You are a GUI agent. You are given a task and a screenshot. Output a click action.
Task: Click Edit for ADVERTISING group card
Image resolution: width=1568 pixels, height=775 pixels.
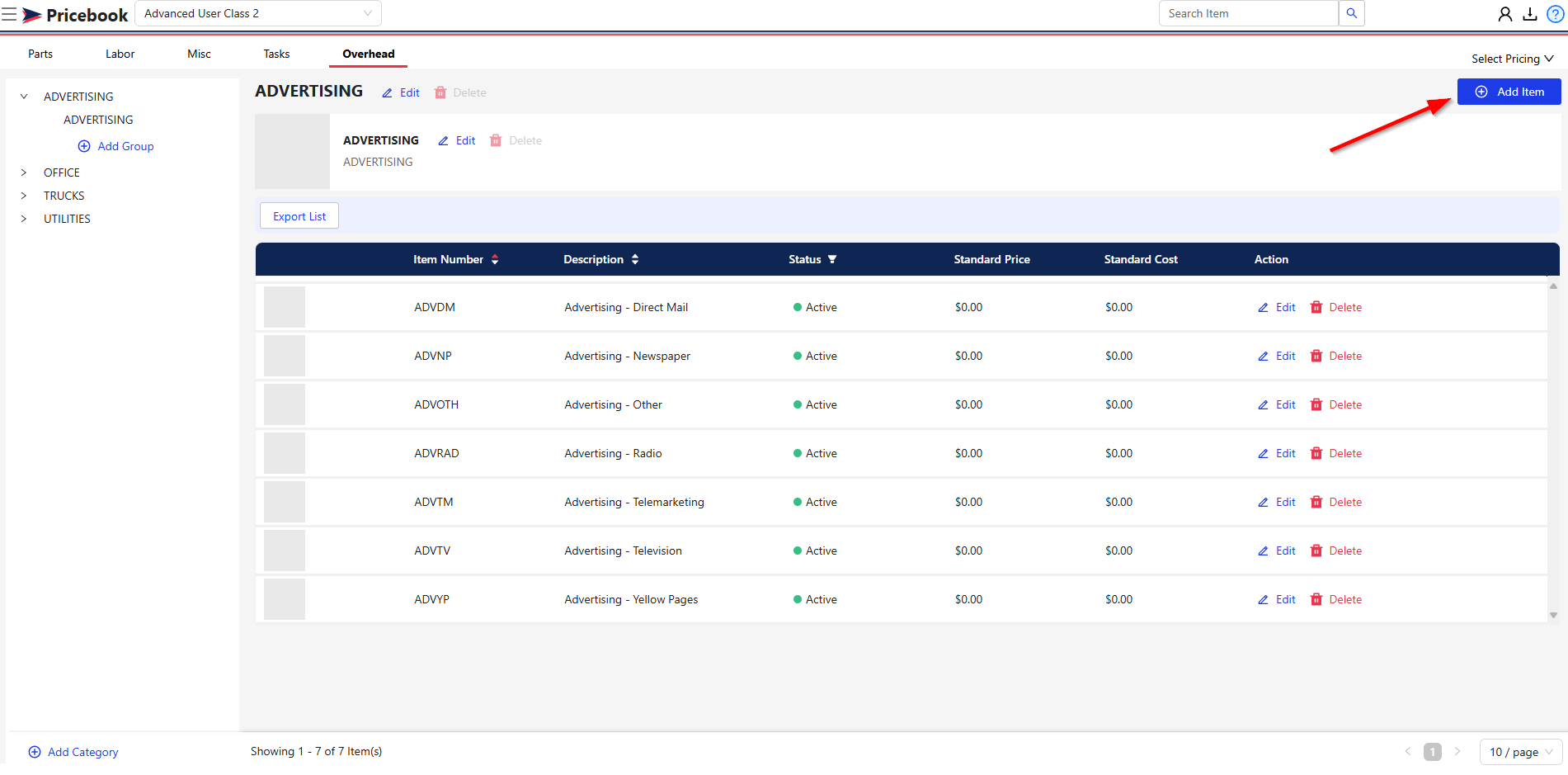[457, 140]
